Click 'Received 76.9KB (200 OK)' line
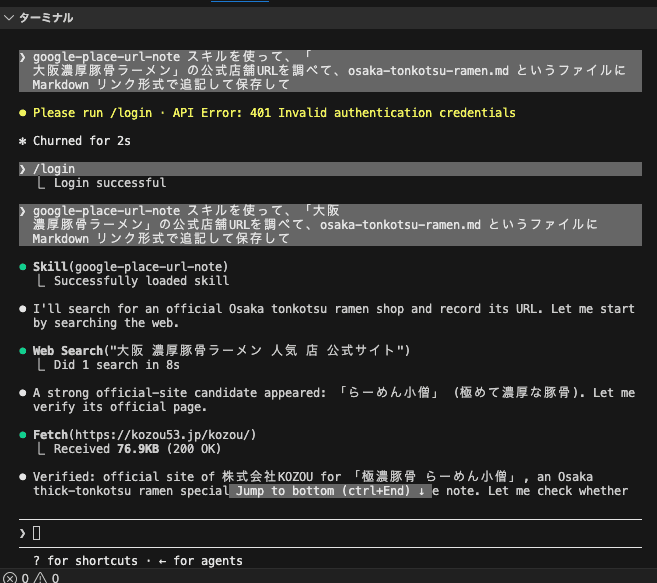The image size is (657, 583). pyautogui.click(x=137, y=449)
